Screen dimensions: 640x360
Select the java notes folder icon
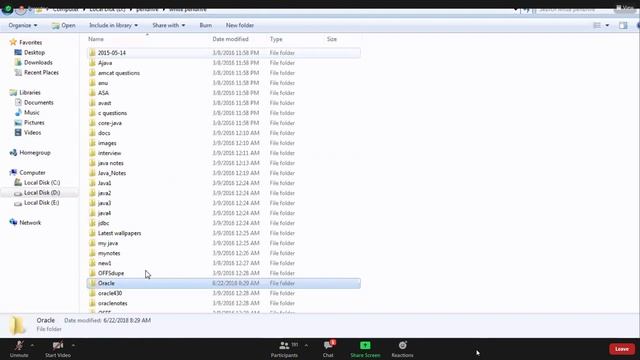click(92, 163)
